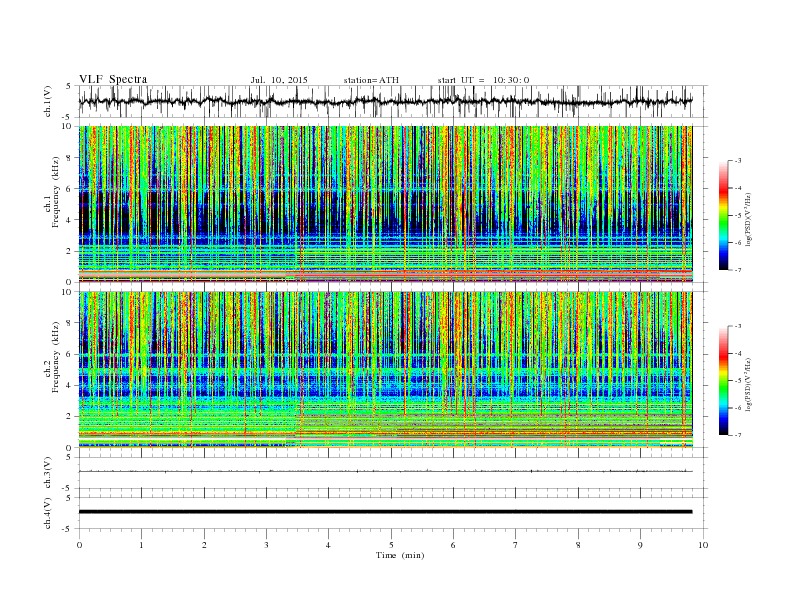
Task: Click the ch.1 voltage waveform trace
Action: (x=385, y=101)
